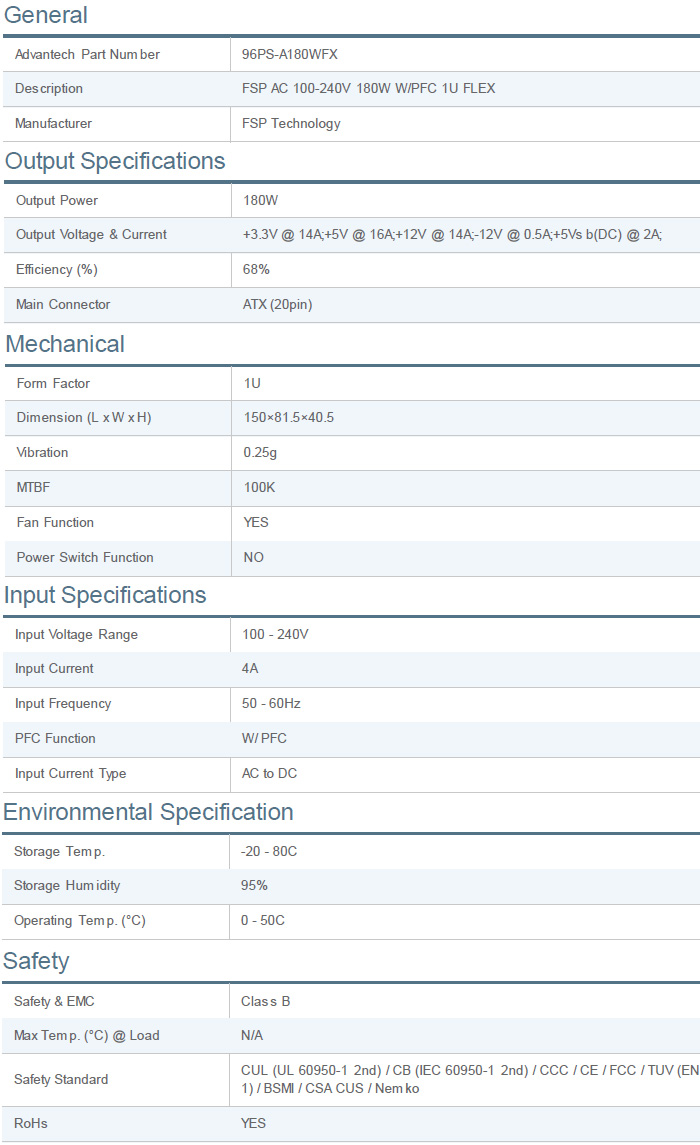Image resolution: width=700 pixels, height=1145 pixels.
Task: Click the General section heading
Action: pyautogui.click(x=46, y=15)
